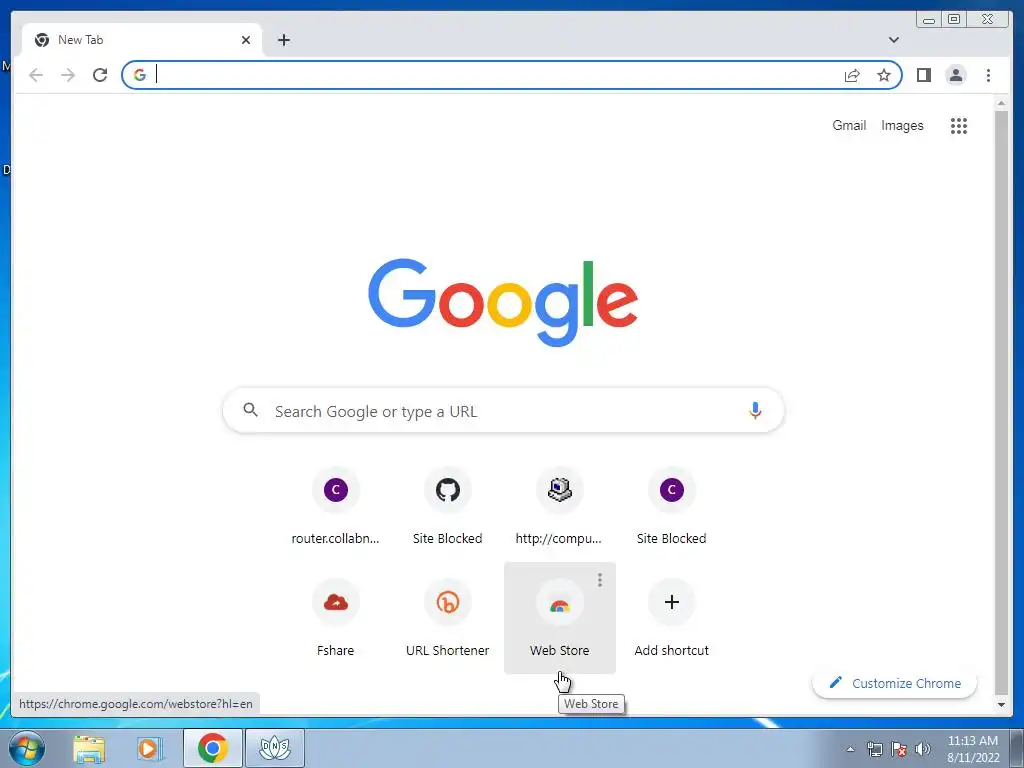Click the page scrollbar down arrow
This screenshot has width=1024, height=768.
point(1001,705)
